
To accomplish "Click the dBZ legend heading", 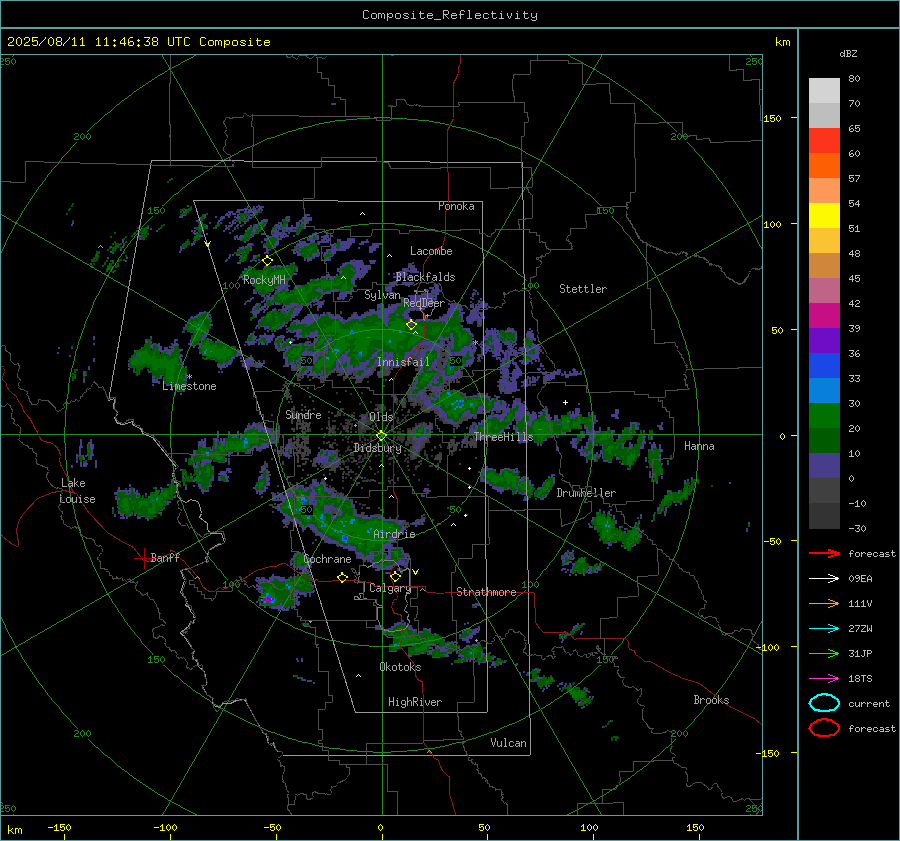I will [848, 53].
